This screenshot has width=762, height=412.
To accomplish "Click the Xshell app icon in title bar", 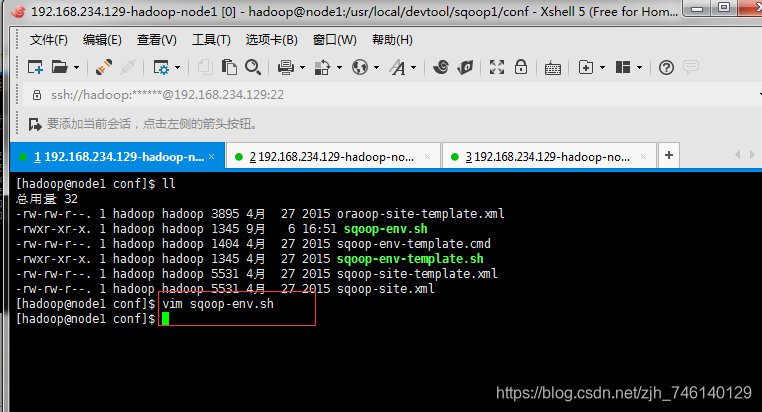I will 18,11.
